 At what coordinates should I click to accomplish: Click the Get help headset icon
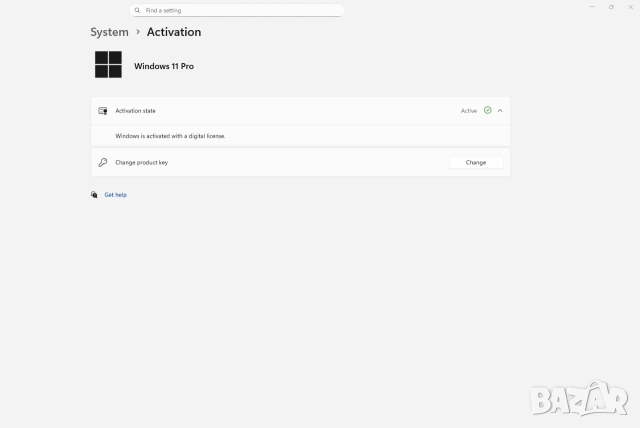click(94, 195)
